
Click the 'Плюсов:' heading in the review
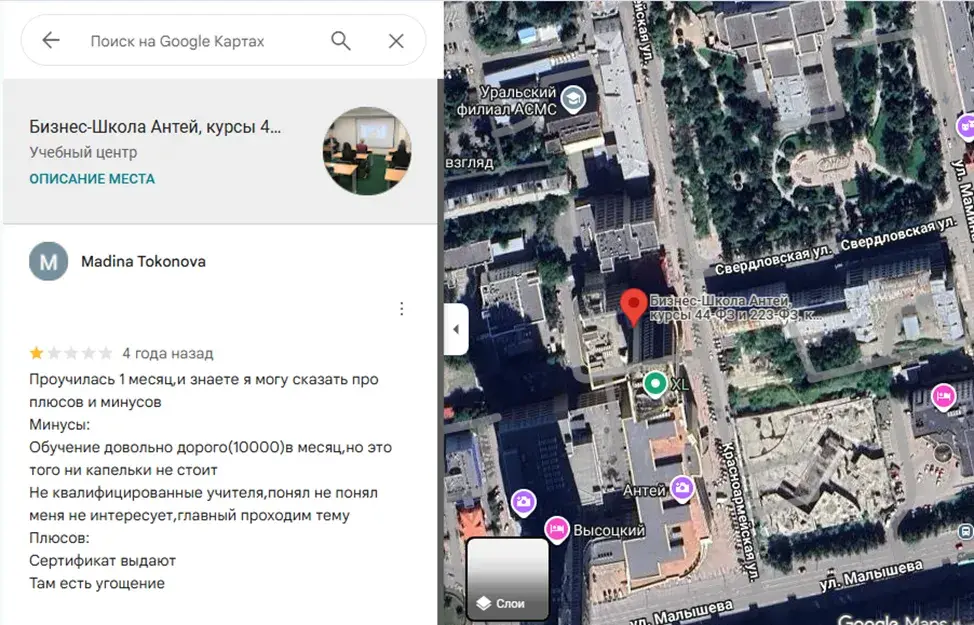59,538
